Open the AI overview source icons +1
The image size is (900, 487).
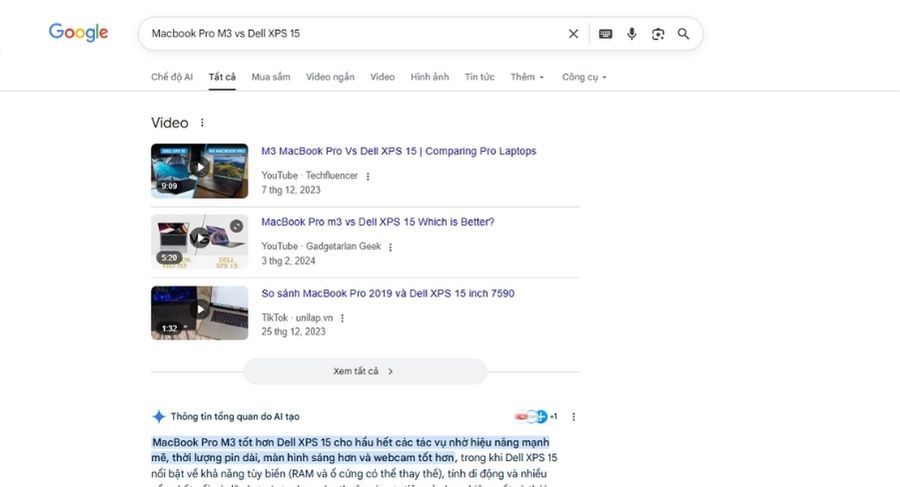tap(536, 416)
